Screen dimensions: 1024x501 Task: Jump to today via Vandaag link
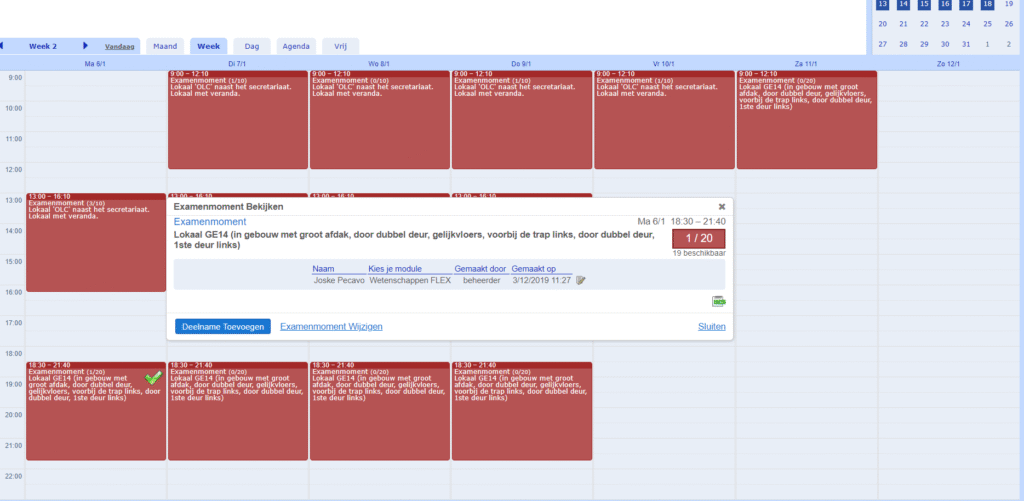(120, 47)
